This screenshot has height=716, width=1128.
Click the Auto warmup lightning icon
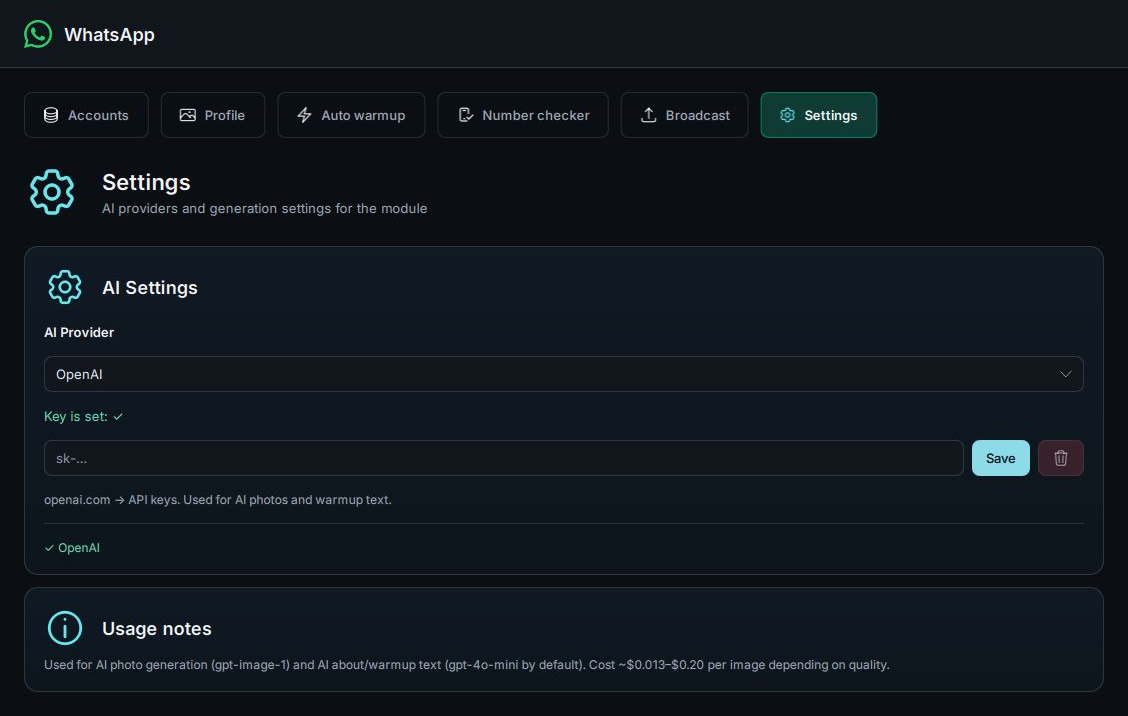tap(304, 115)
